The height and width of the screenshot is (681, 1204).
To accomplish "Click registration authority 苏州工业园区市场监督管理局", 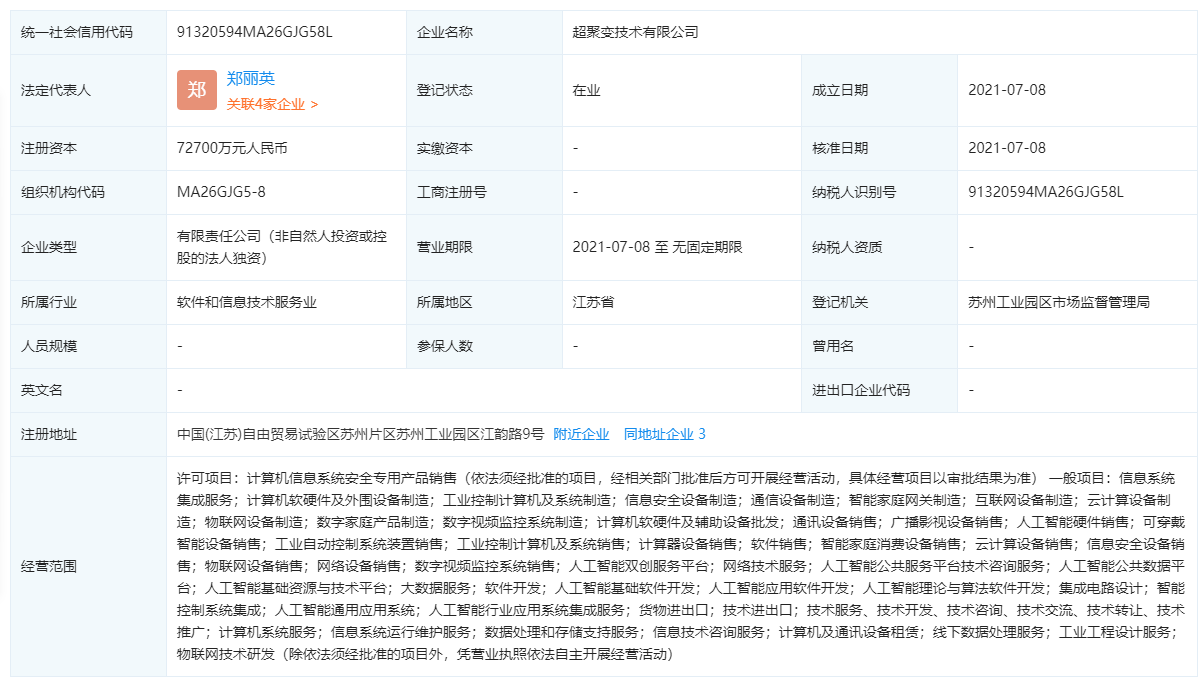I will point(1059,302).
